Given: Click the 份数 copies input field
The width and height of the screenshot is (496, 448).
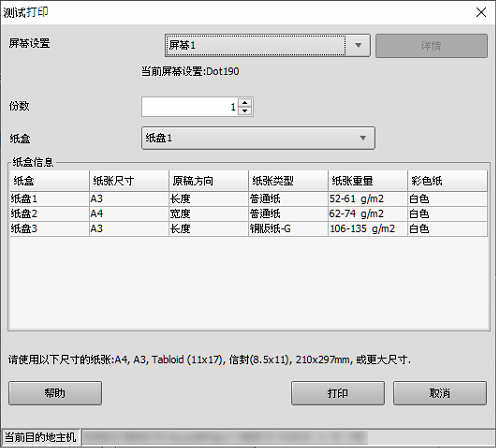Looking at the screenshot, I should click(189, 107).
